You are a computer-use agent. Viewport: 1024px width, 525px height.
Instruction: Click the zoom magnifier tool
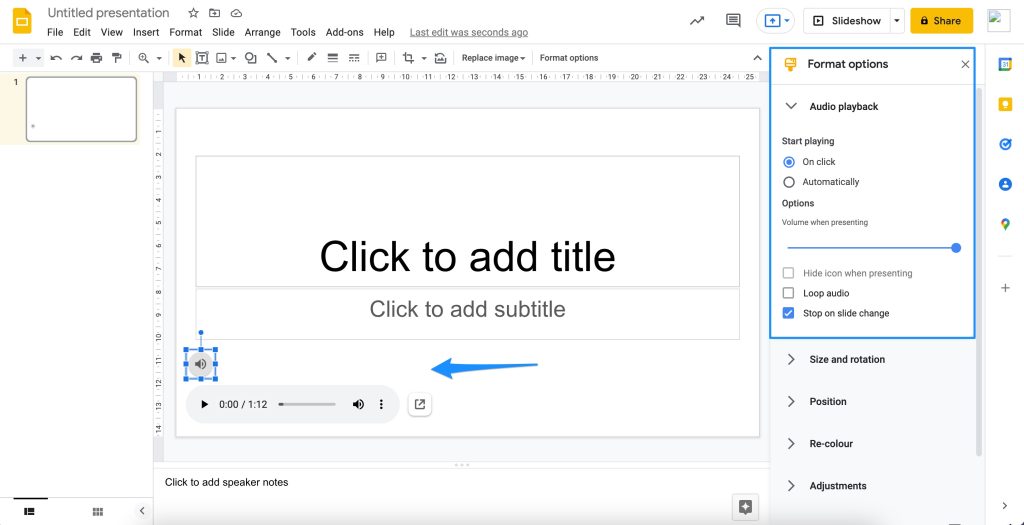pyautogui.click(x=144, y=58)
